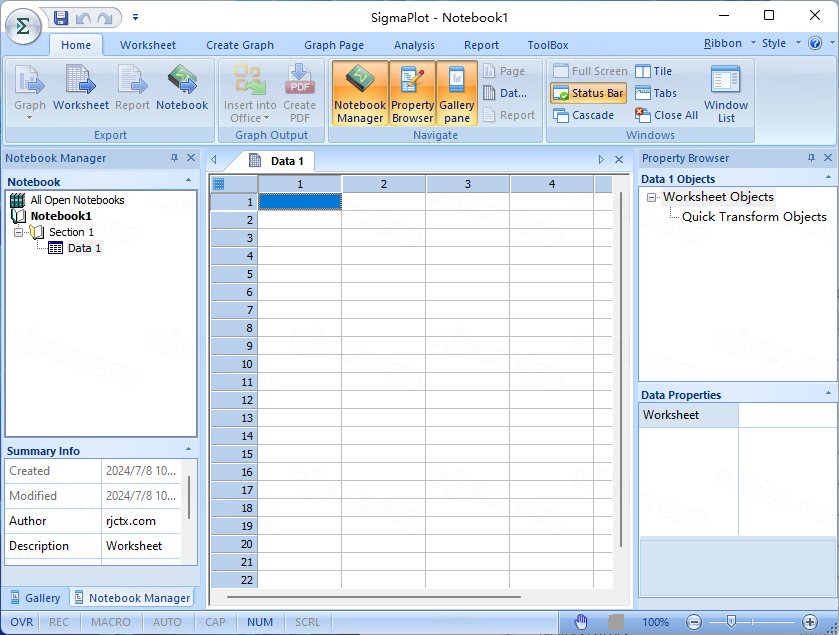Save the notebook using quick access icon
The height and width of the screenshot is (635, 839).
[x=60, y=18]
